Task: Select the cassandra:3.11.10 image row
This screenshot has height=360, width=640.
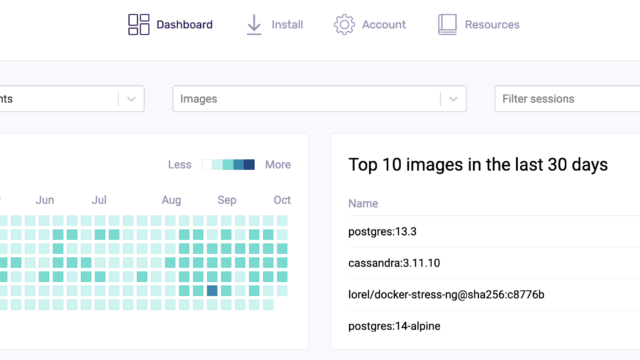Action: tap(494, 263)
